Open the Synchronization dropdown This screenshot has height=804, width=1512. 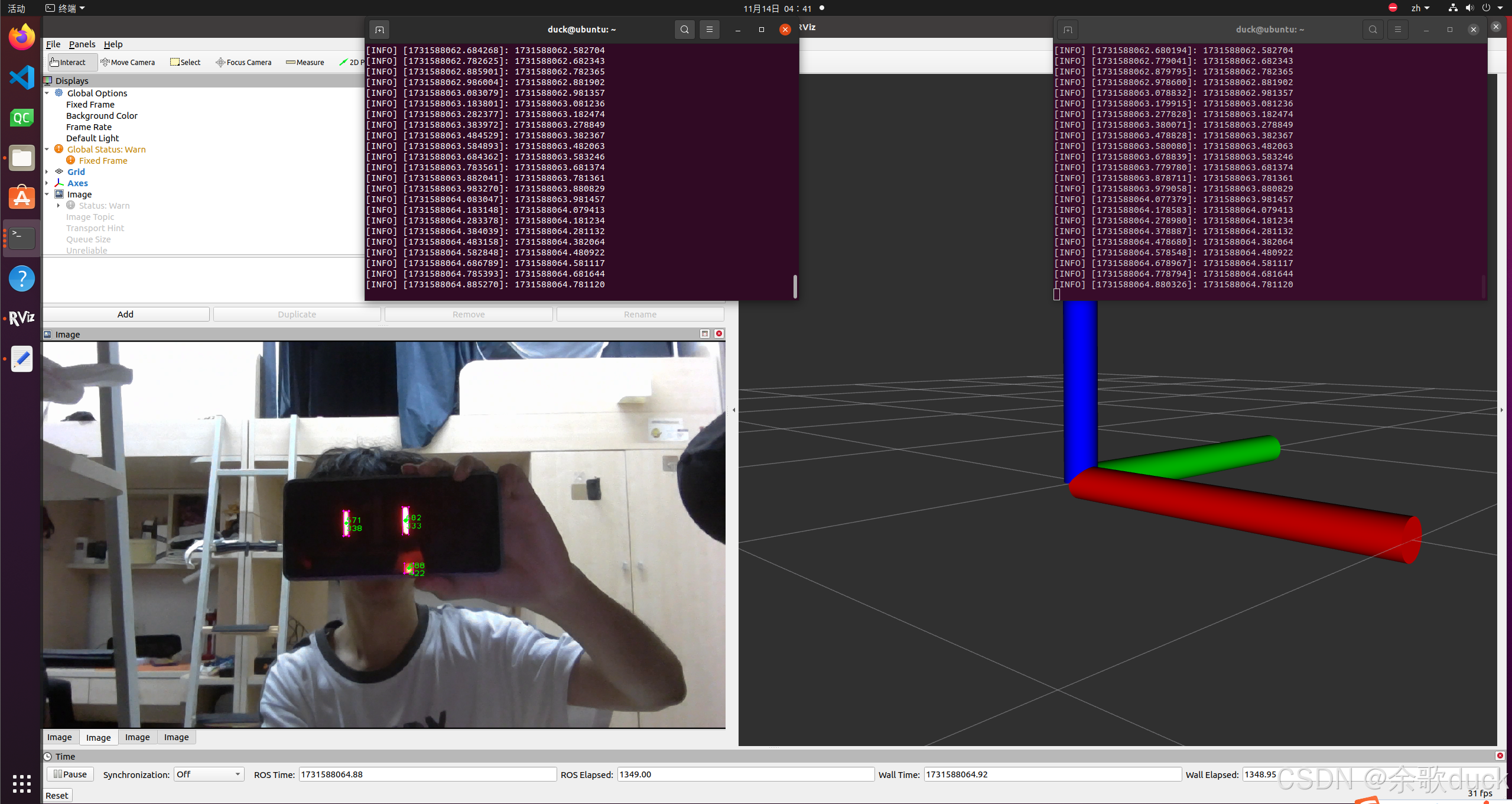pyautogui.click(x=209, y=774)
